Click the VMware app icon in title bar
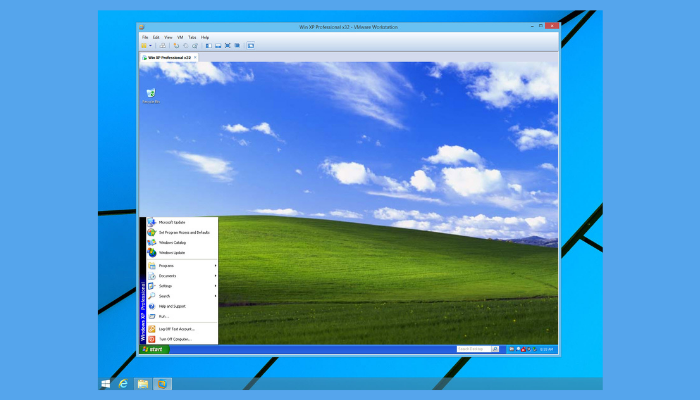The image size is (700, 400). (x=142, y=27)
